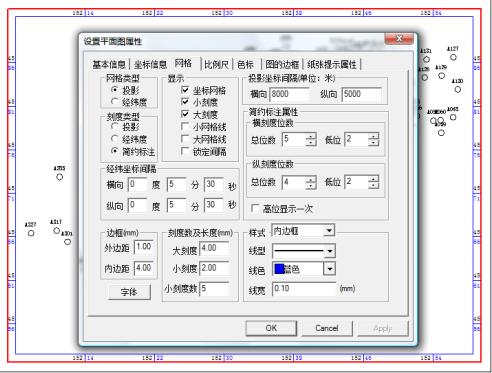This screenshot has width=492, height=373.
Task: Click the 外边距 input field
Action: coord(144,247)
